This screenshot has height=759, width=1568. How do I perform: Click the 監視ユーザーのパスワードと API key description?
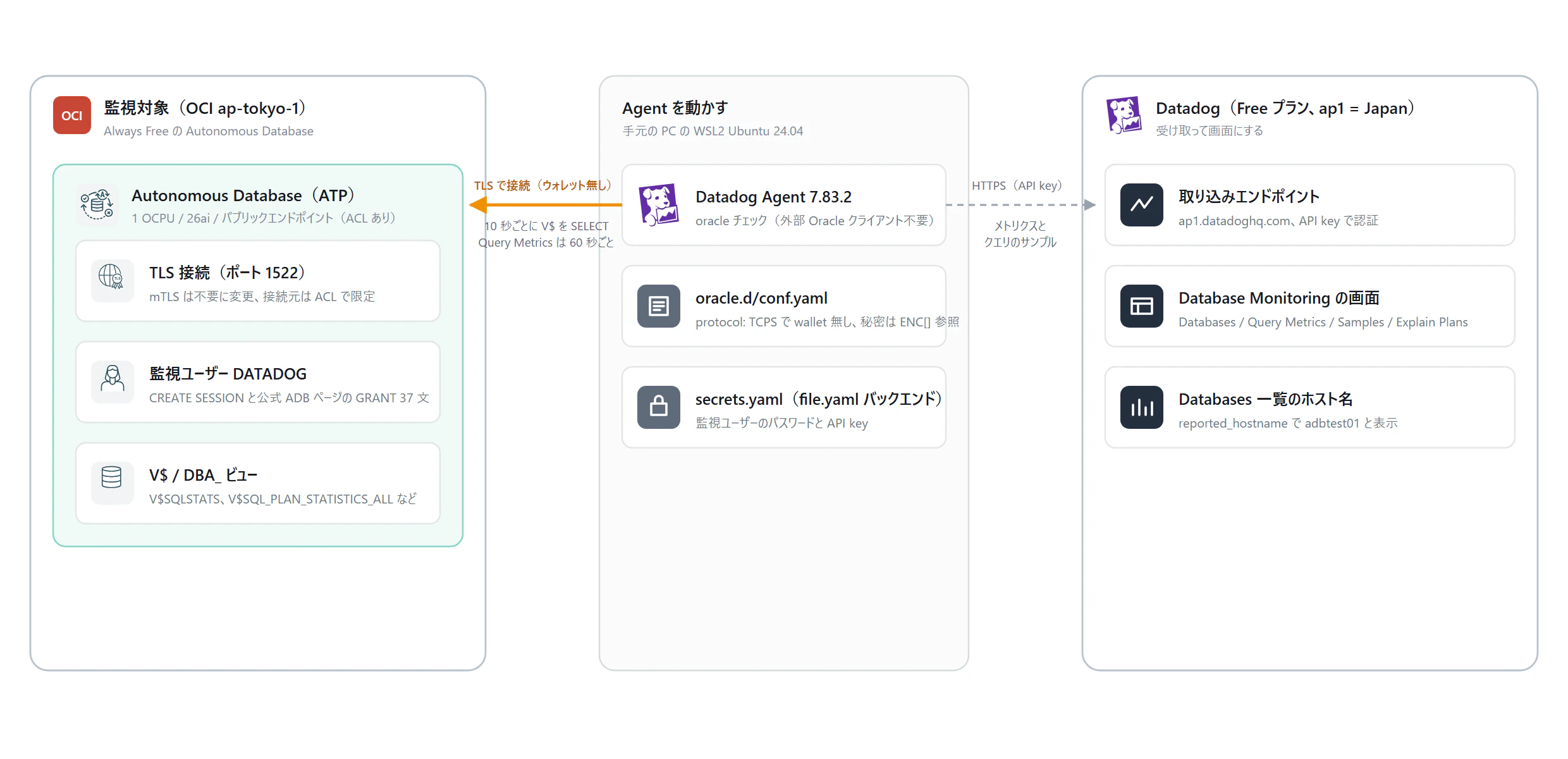781,423
